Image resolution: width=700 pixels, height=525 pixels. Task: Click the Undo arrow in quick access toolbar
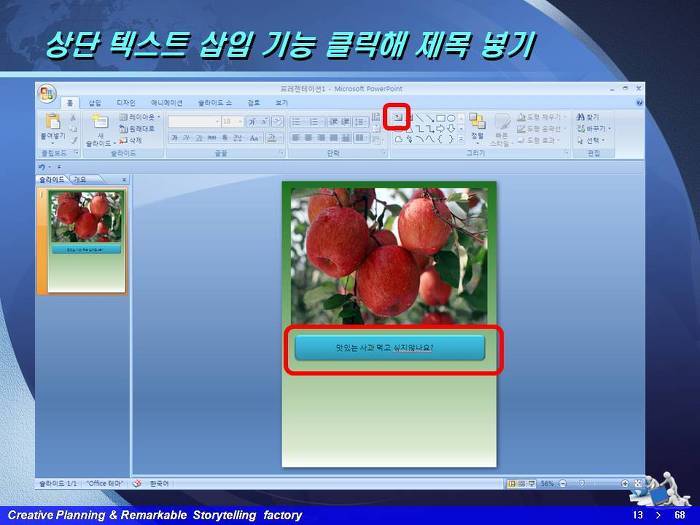click(x=42, y=167)
